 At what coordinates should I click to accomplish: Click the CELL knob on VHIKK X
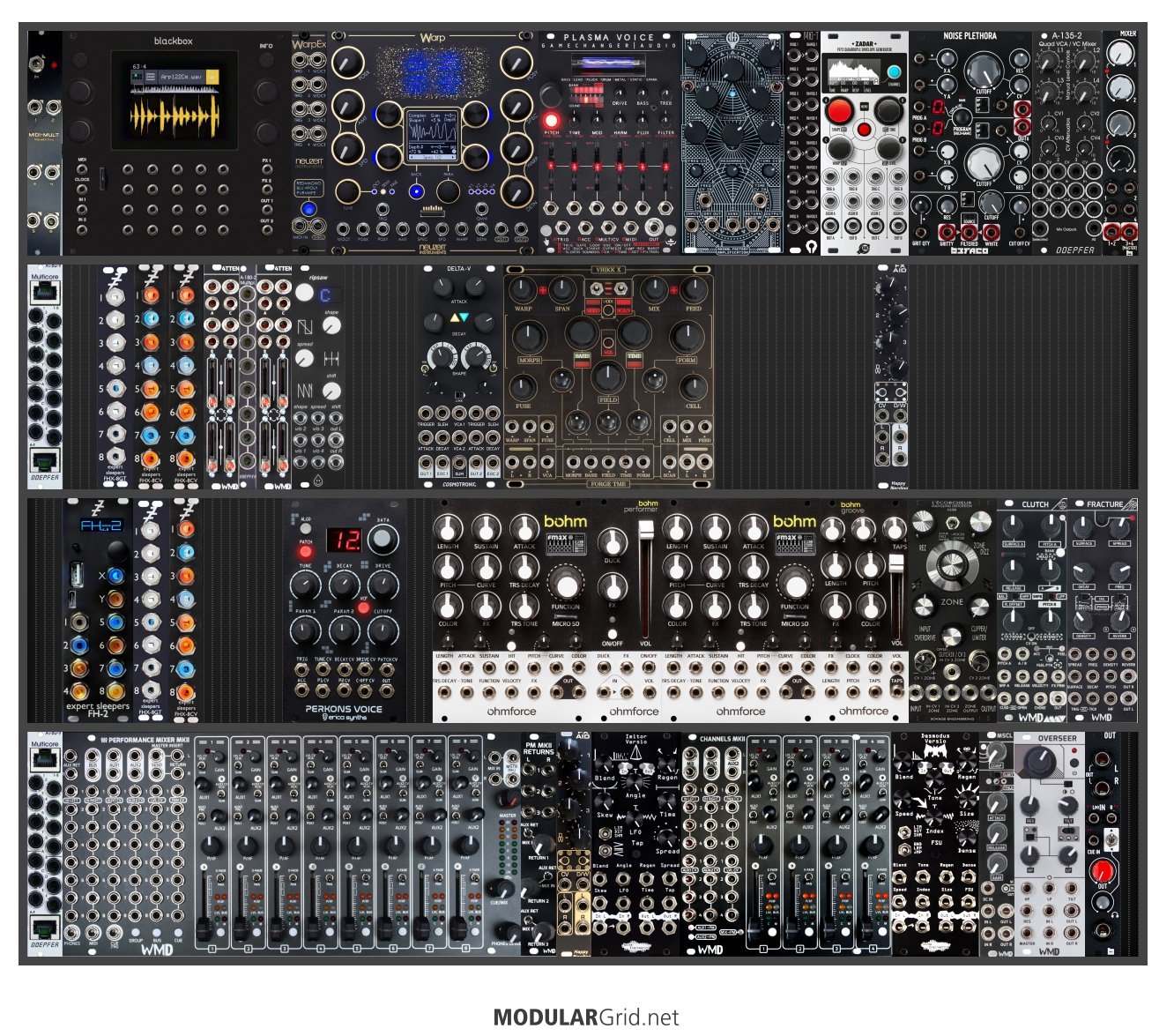693,386
